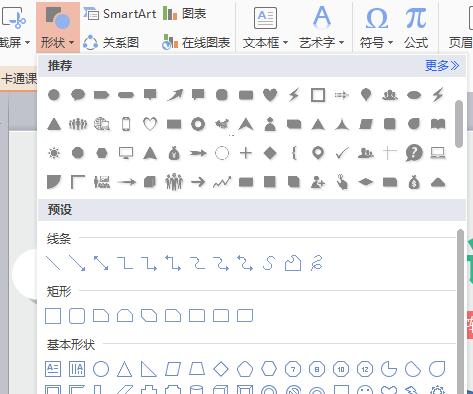Open the 形状 shapes dropdown
473x394 pixels.
(58, 27)
